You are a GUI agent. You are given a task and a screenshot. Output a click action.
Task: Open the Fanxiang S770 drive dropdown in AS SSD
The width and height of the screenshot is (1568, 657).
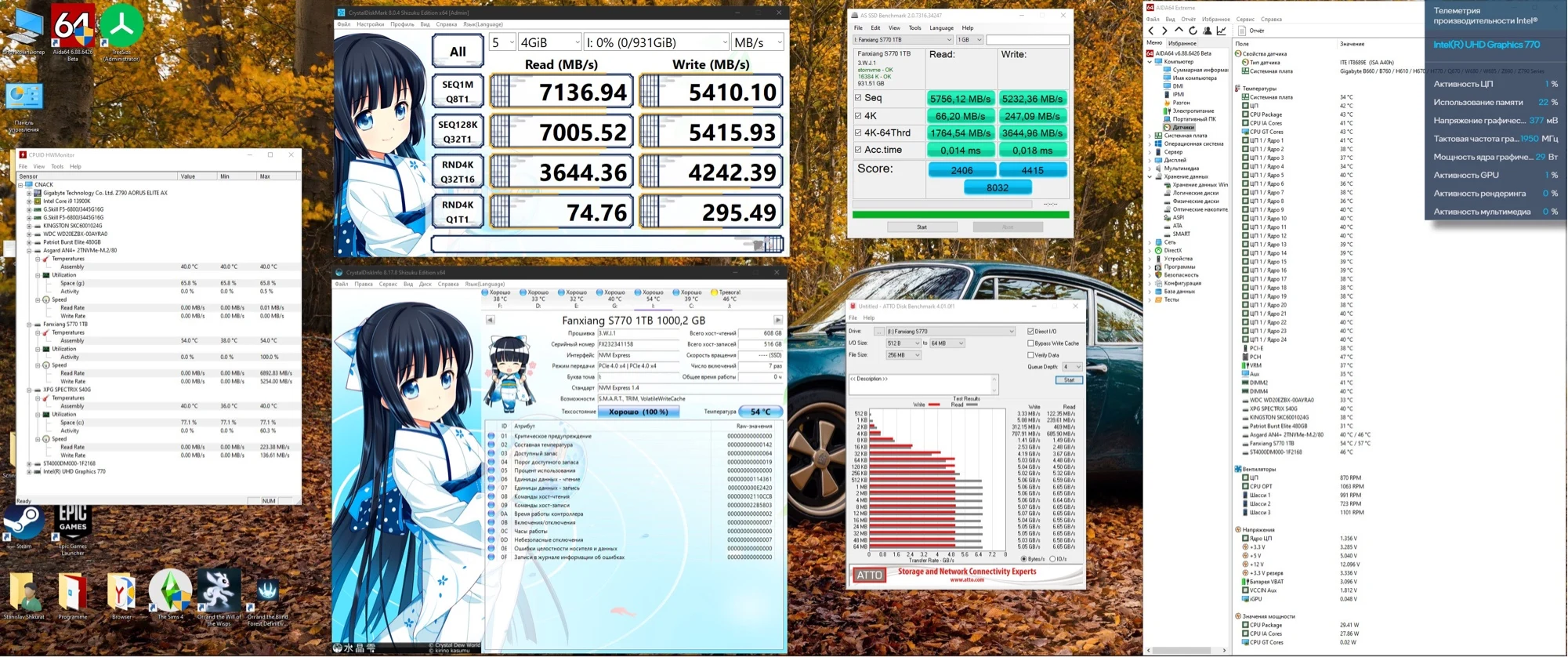tap(903, 39)
